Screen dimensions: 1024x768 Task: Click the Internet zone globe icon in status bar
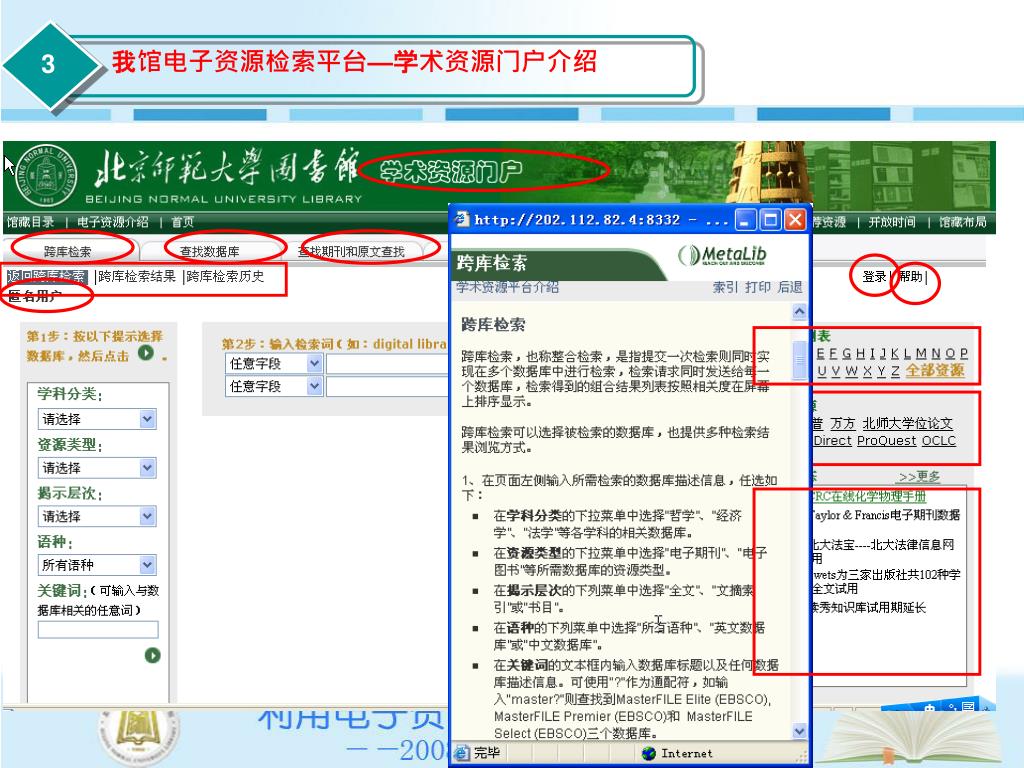pyautogui.click(x=649, y=754)
